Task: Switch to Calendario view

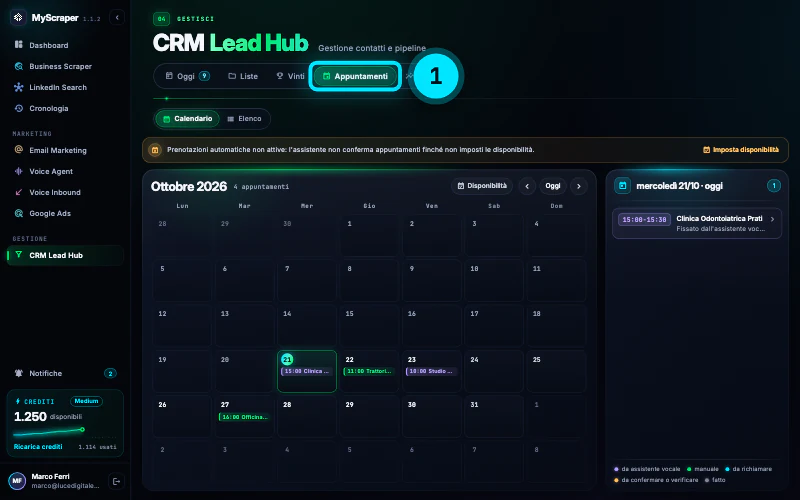Action: pyautogui.click(x=187, y=119)
